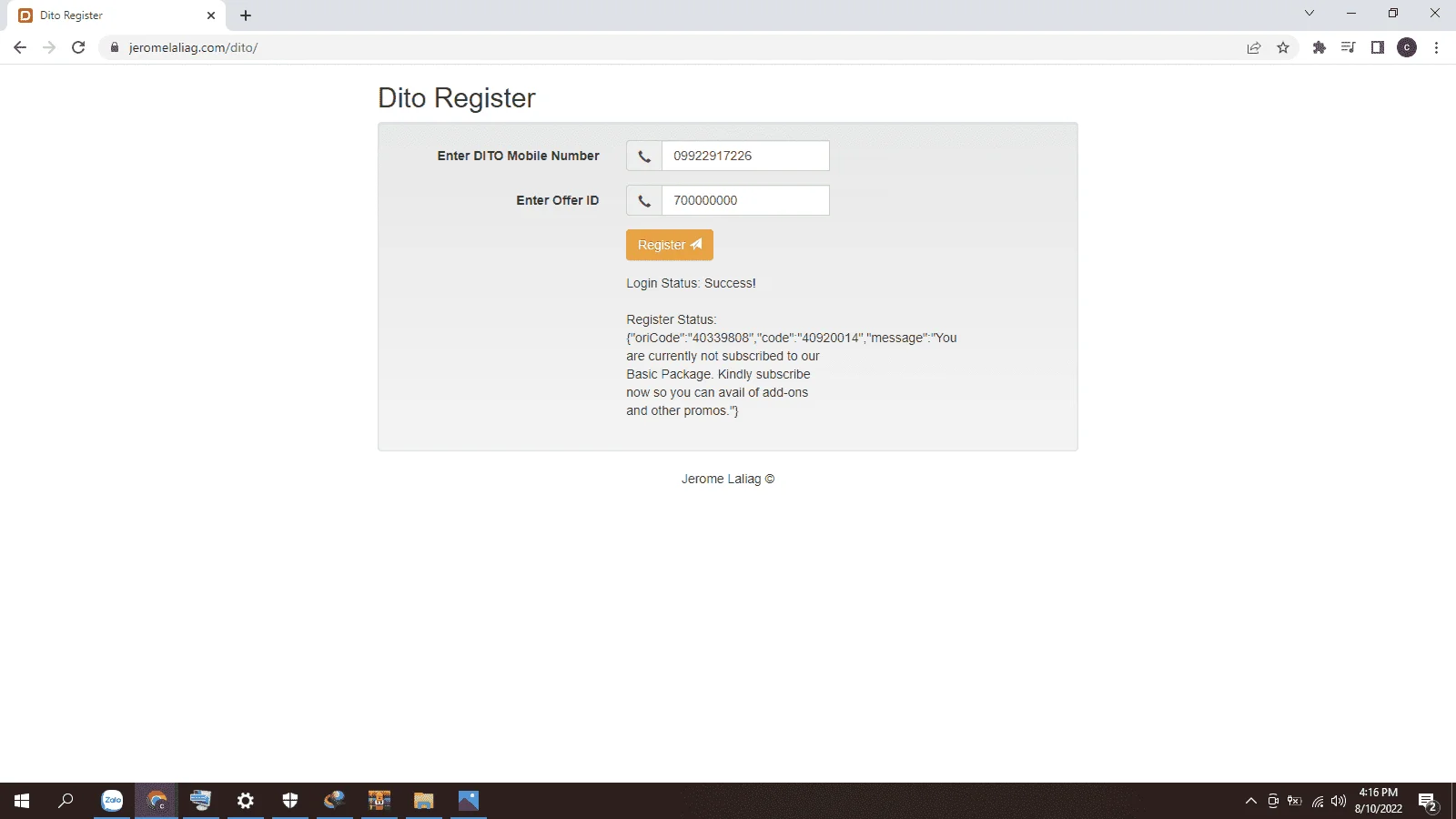Open the Settings gear on the taskbar
The image size is (1456, 819).
tap(246, 801)
